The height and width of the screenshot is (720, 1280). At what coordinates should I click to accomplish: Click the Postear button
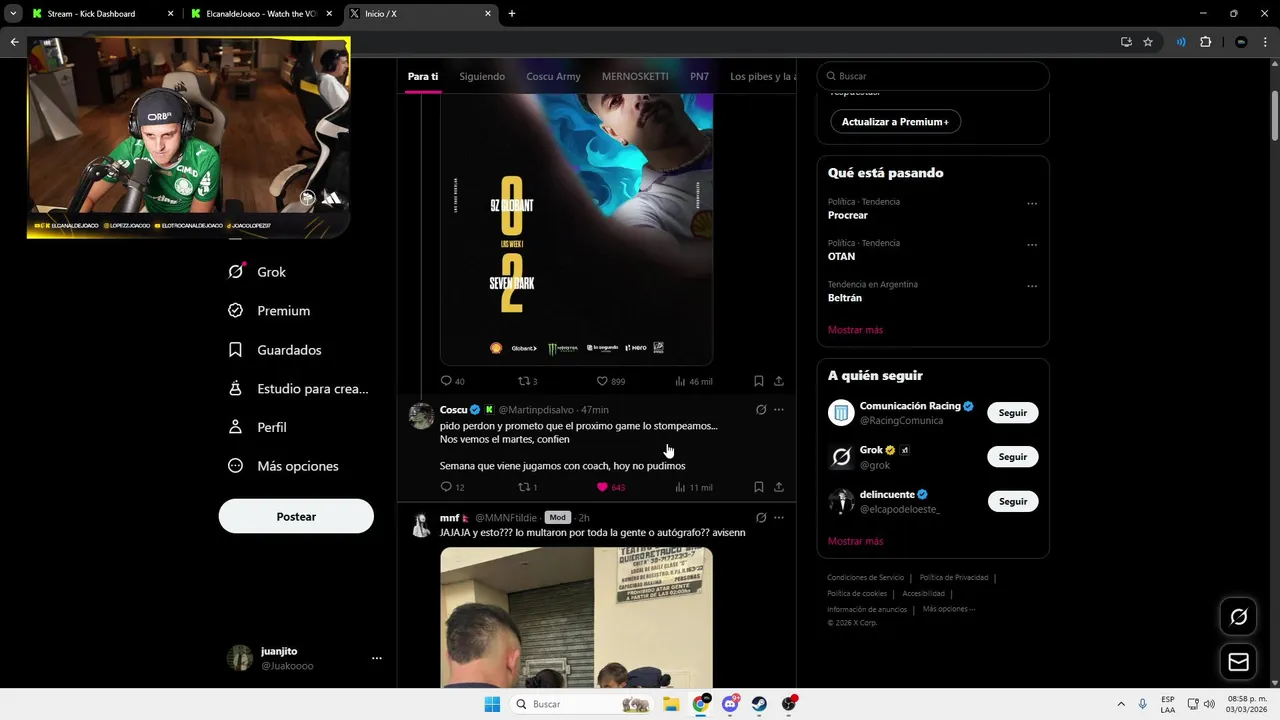coord(296,517)
